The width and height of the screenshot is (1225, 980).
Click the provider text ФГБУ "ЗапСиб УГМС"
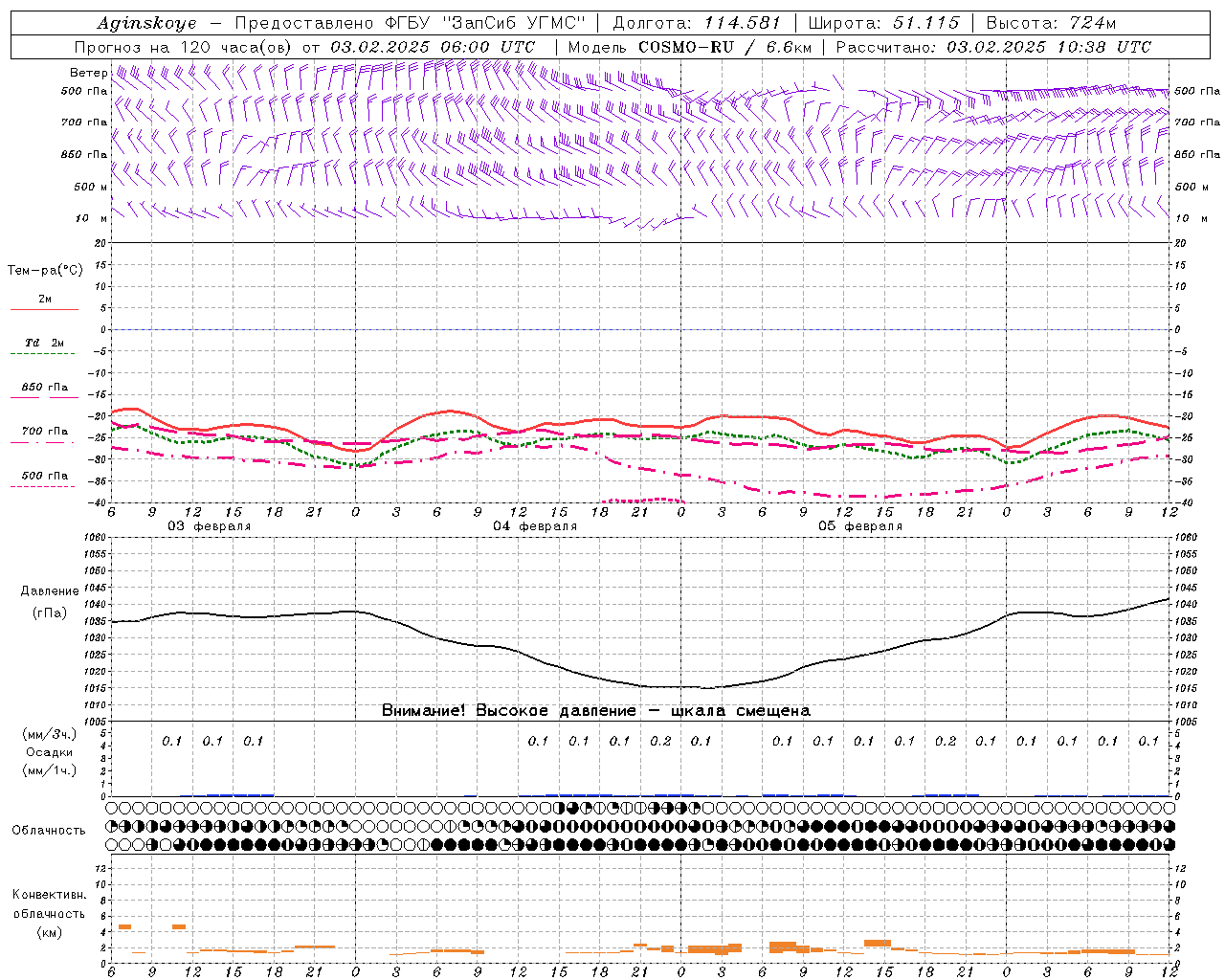484,23
